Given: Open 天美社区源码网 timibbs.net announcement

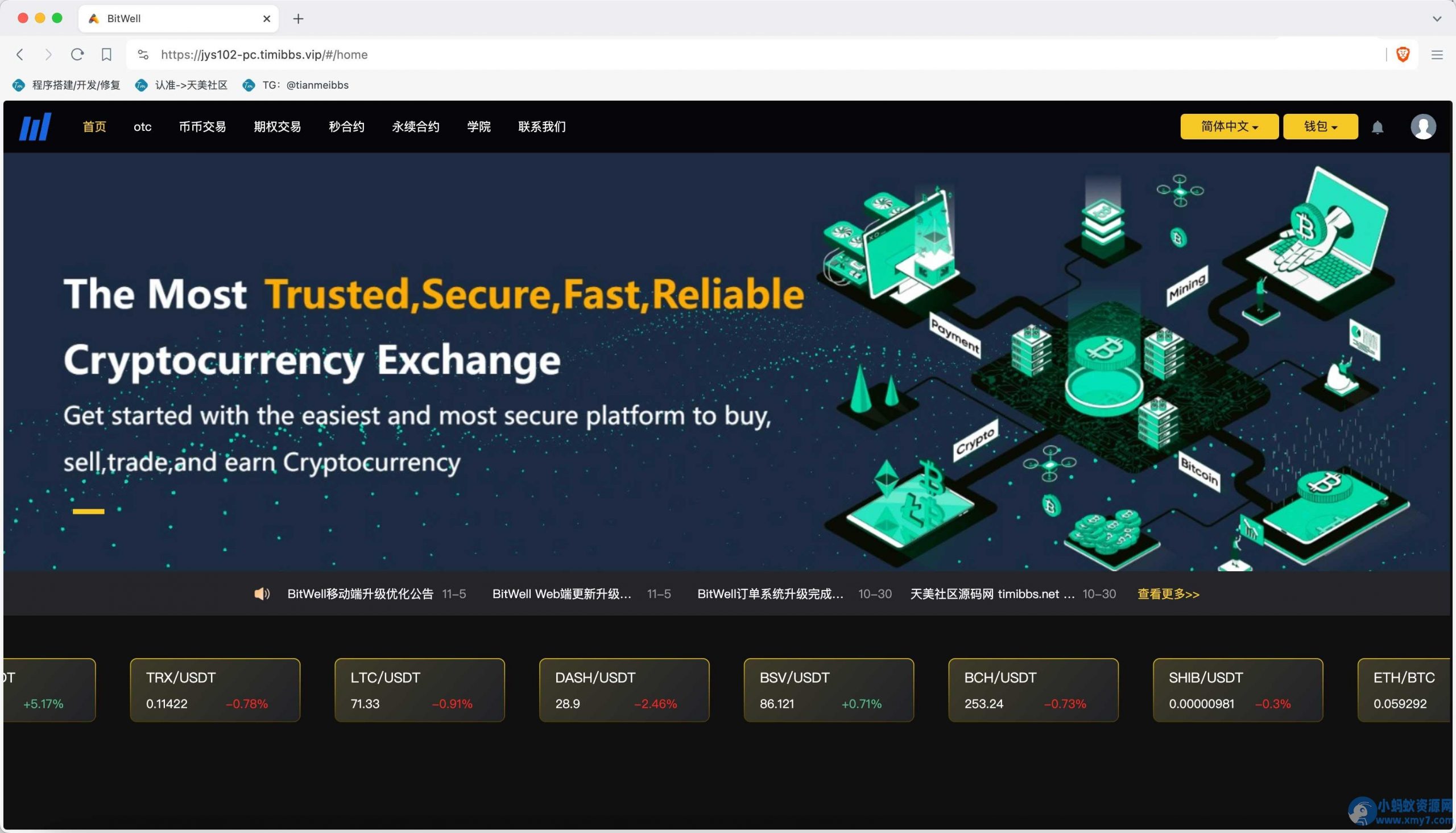Looking at the screenshot, I should pos(992,594).
